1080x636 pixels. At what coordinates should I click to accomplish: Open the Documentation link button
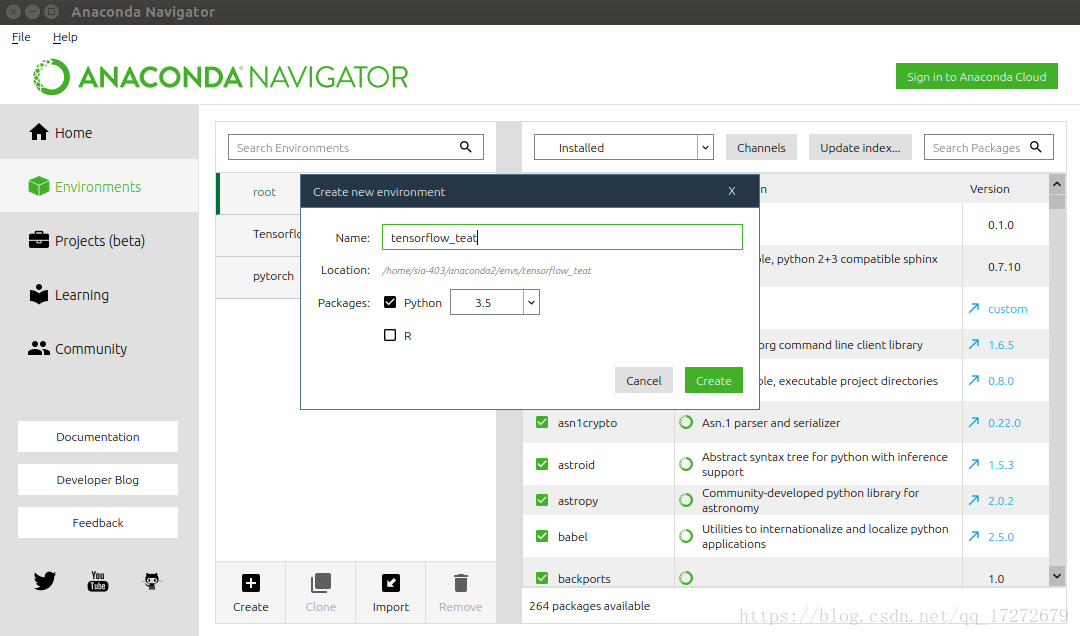click(98, 436)
